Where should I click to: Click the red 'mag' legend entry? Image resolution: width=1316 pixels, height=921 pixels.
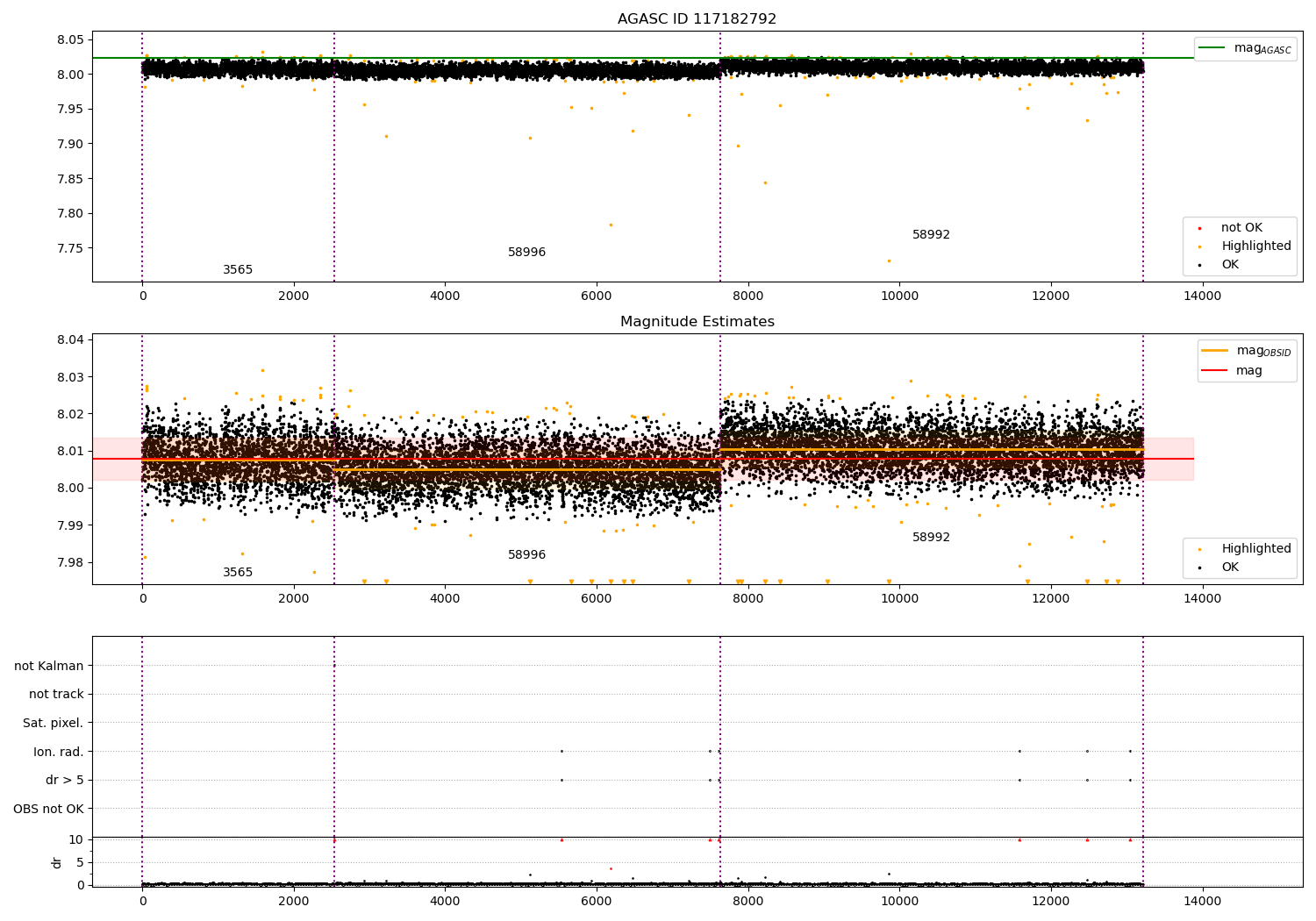click(x=1248, y=370)
